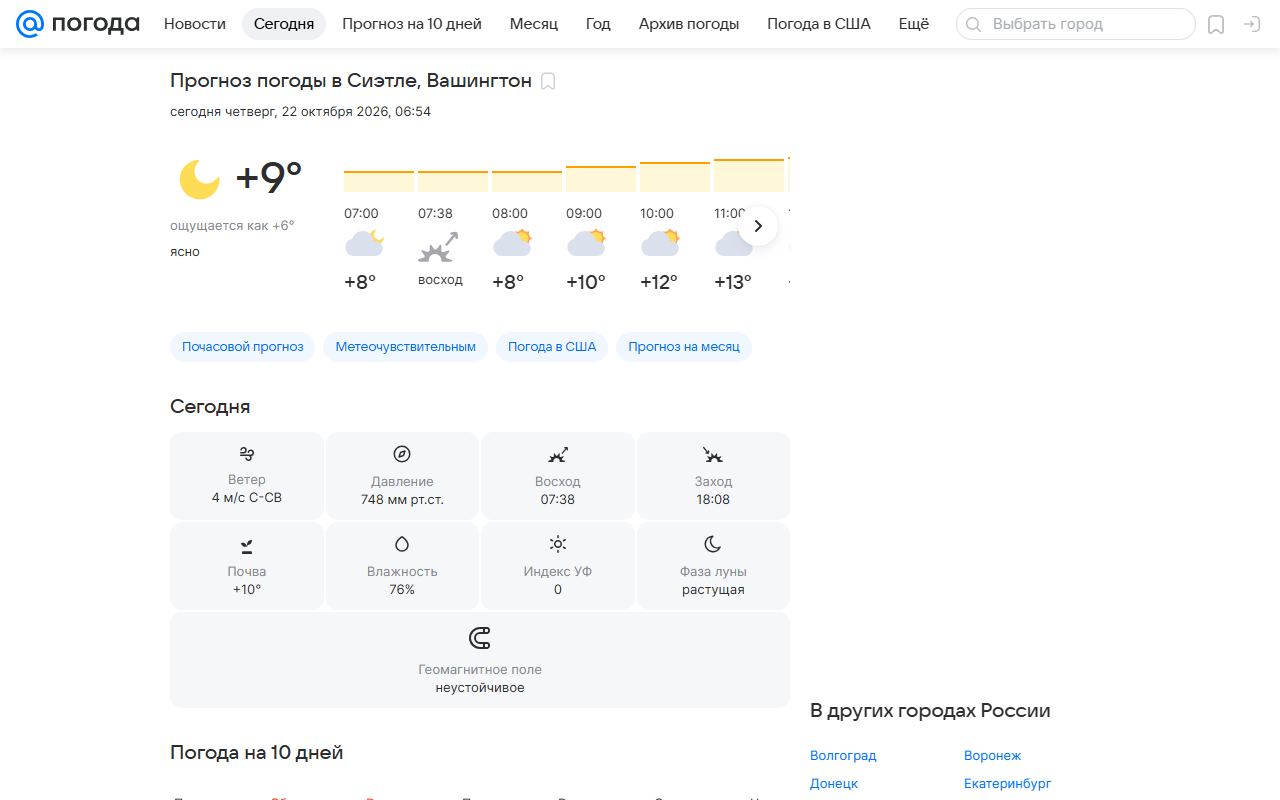Open the Донецк city link
Screen dimensions: 1280x800
834,784
